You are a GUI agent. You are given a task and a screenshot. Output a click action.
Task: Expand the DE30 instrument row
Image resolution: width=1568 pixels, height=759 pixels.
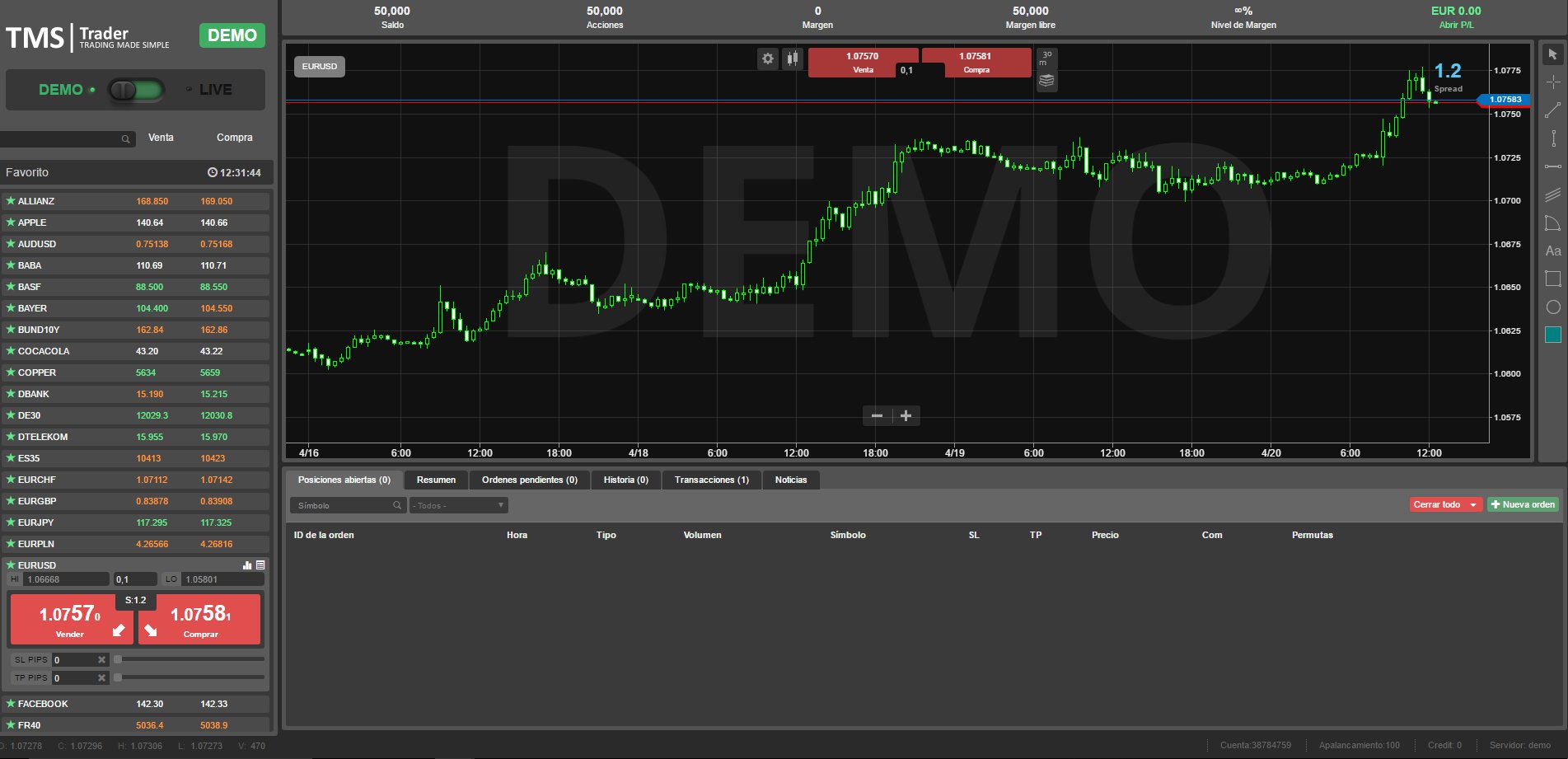point(135,415)
